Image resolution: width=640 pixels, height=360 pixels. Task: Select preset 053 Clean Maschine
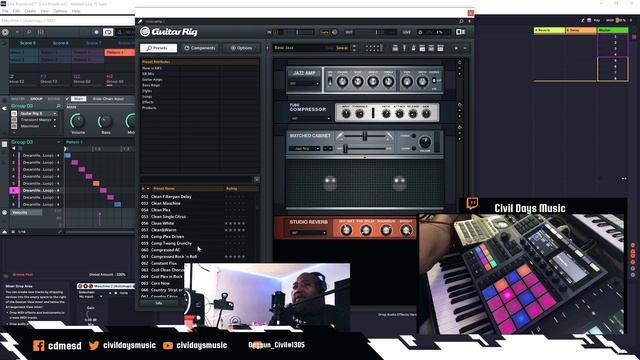click(199, 203)
